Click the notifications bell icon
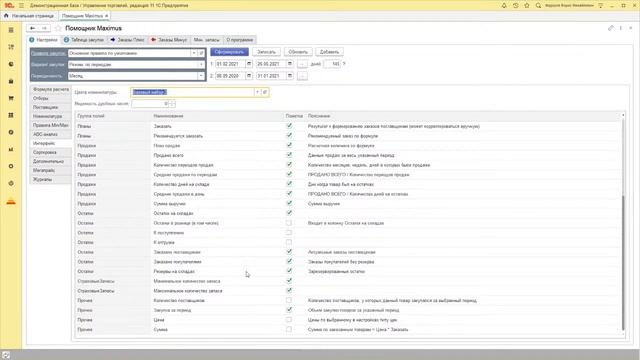 click(504, 6)
